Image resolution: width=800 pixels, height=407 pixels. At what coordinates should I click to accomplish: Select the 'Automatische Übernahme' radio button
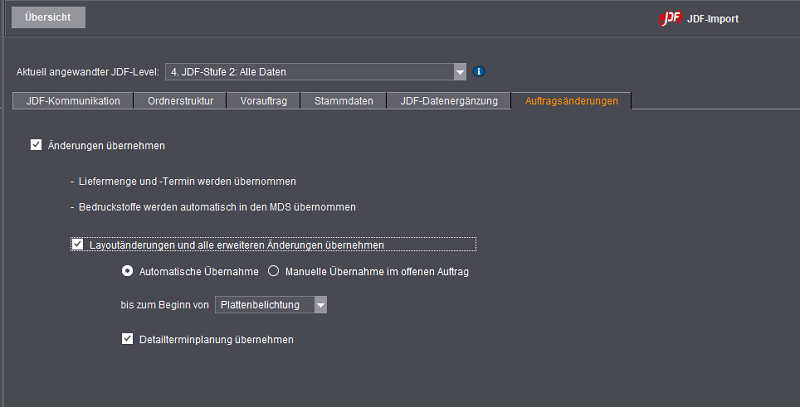[x=127, y=271]
